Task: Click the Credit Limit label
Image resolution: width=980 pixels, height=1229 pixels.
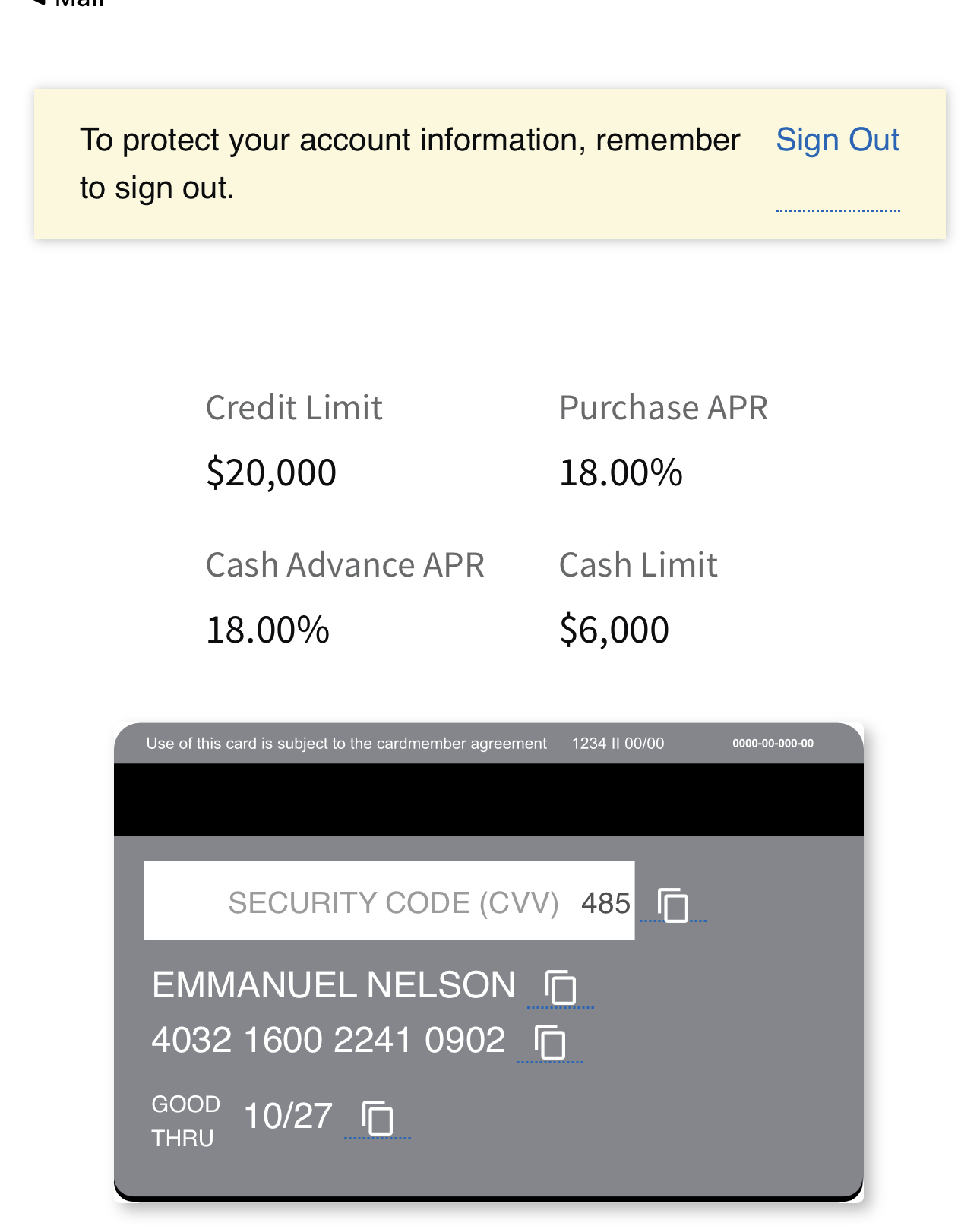Action: click(294, 408)
